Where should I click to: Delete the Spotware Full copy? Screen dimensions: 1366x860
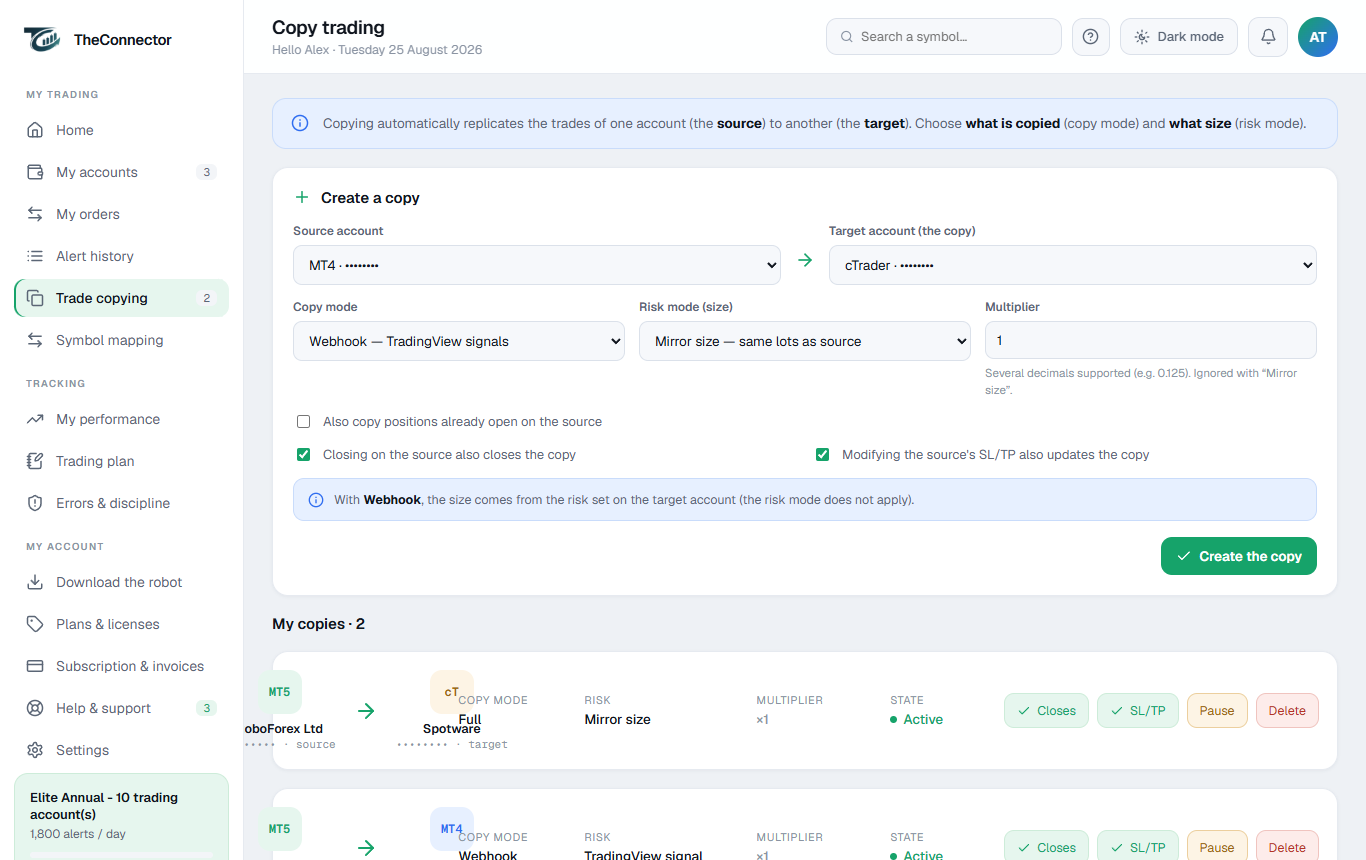click(1287, 711)
